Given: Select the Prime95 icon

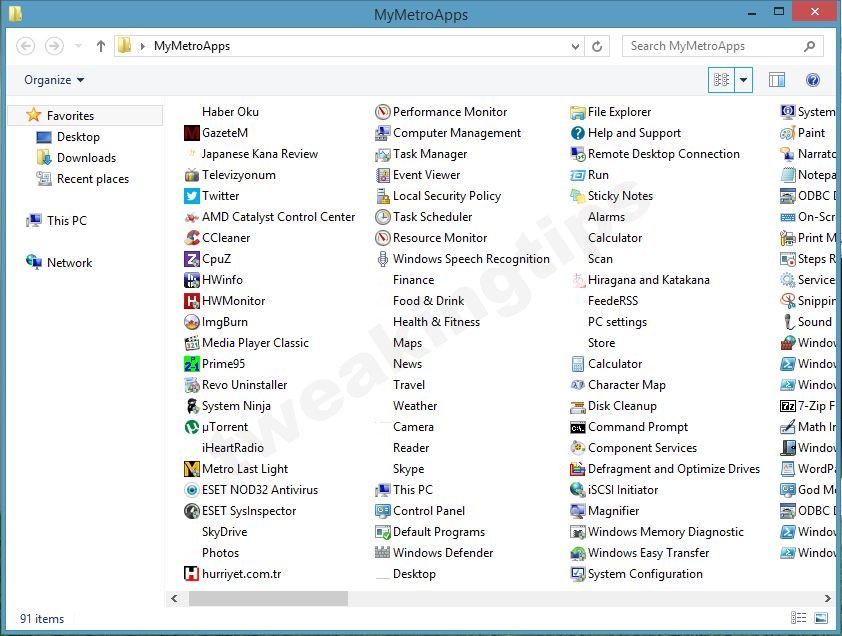Looking at the screenshot, I should [192, 364].
